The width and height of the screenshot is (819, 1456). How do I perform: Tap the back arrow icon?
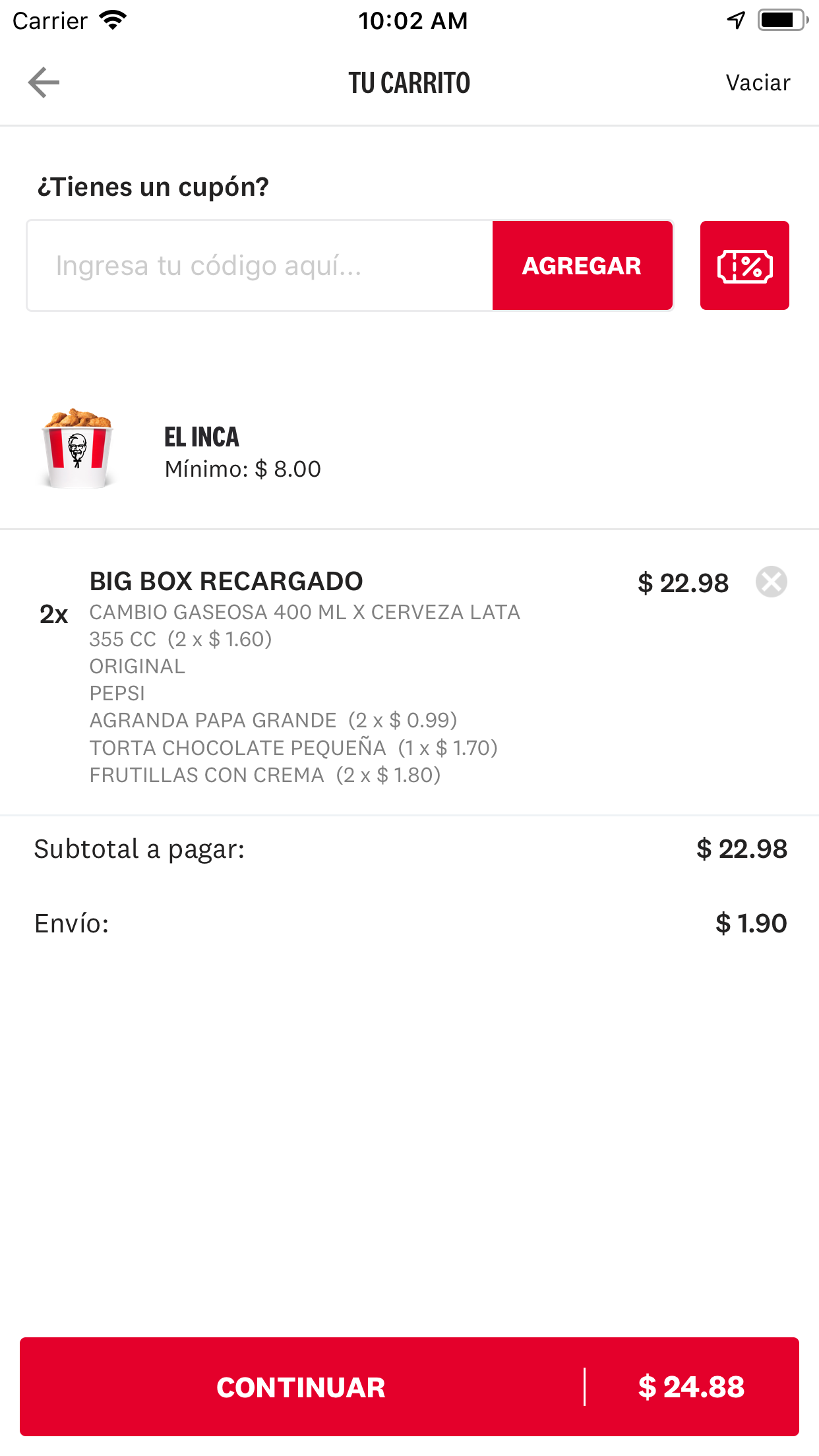(x=44, y=82)
